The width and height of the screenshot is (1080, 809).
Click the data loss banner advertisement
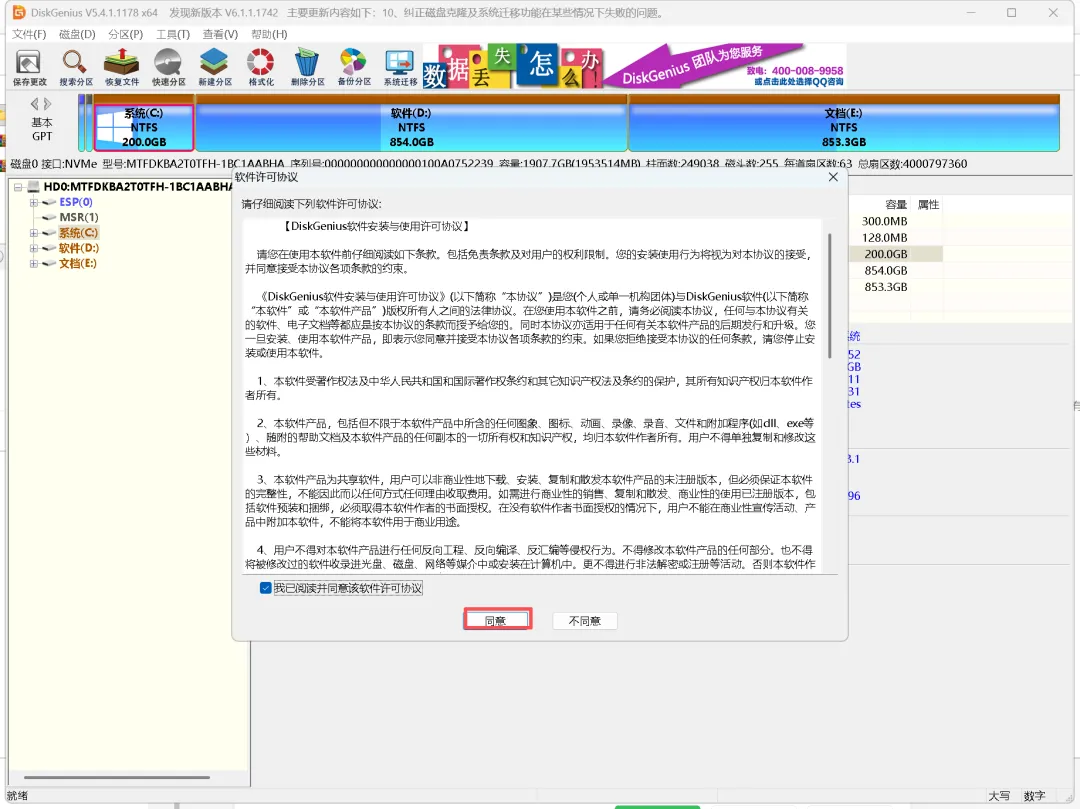pos(512,67)
